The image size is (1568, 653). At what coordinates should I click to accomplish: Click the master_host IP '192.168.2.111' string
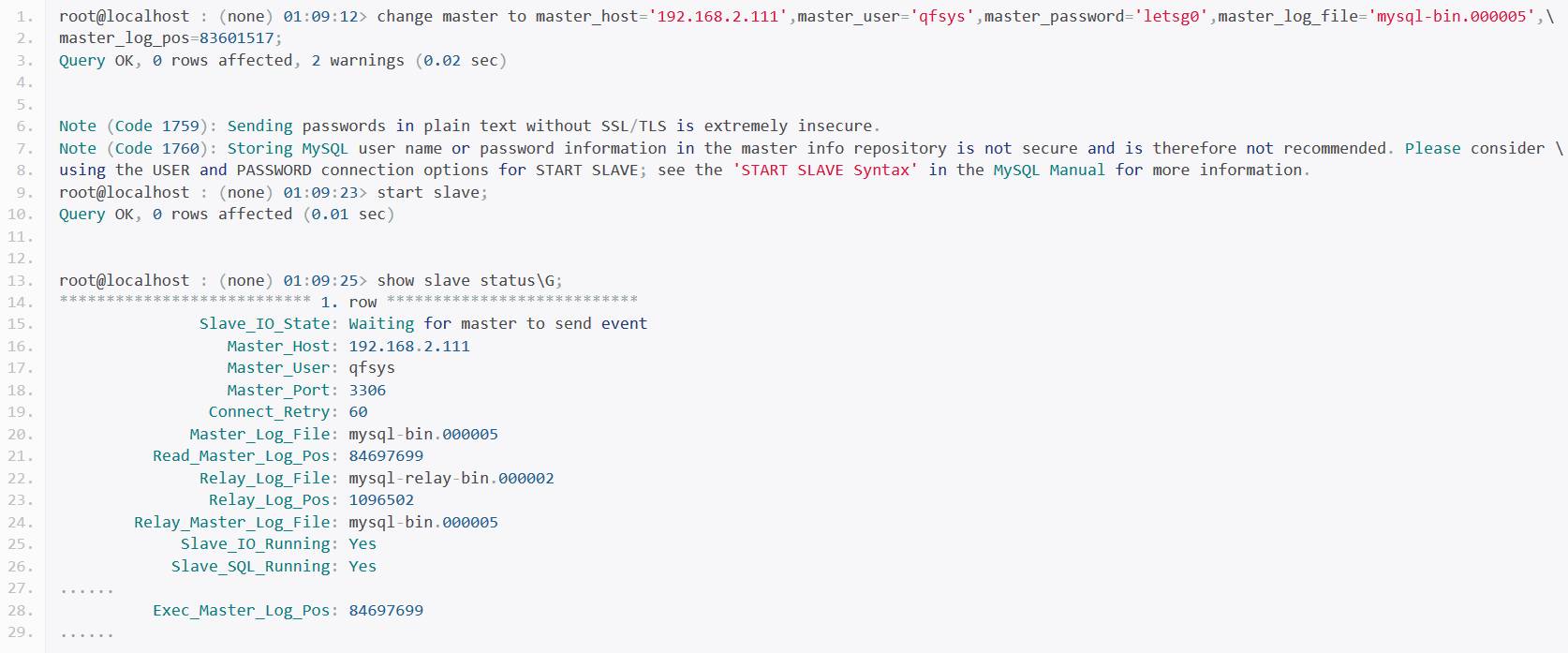(x=718, y=17)
